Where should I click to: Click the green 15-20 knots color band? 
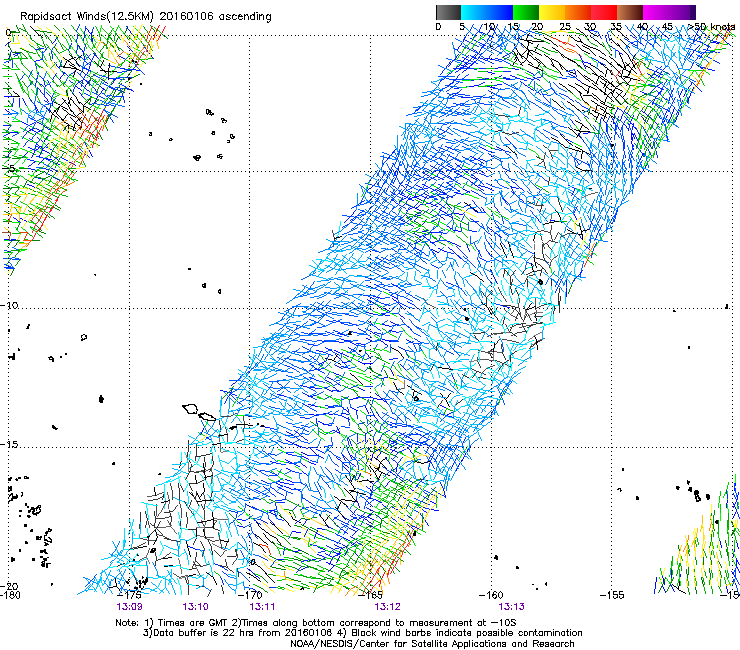(526, 12)
